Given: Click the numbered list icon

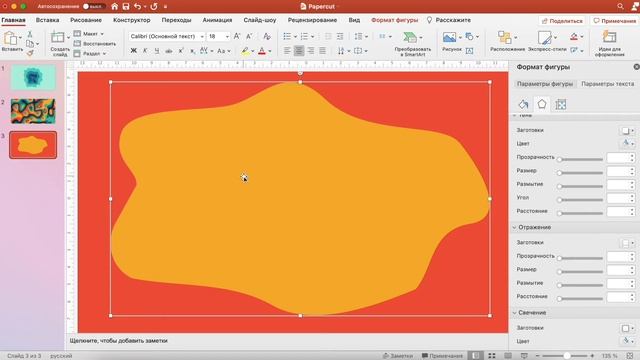Looking at the screenshot, I should pyautogui.click(x=304, y=36).
